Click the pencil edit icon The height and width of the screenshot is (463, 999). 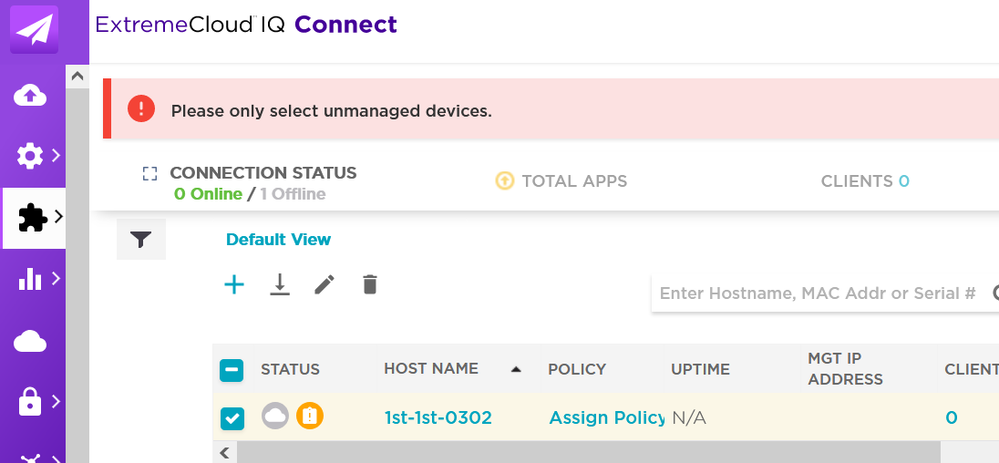[x=324, y=285]
